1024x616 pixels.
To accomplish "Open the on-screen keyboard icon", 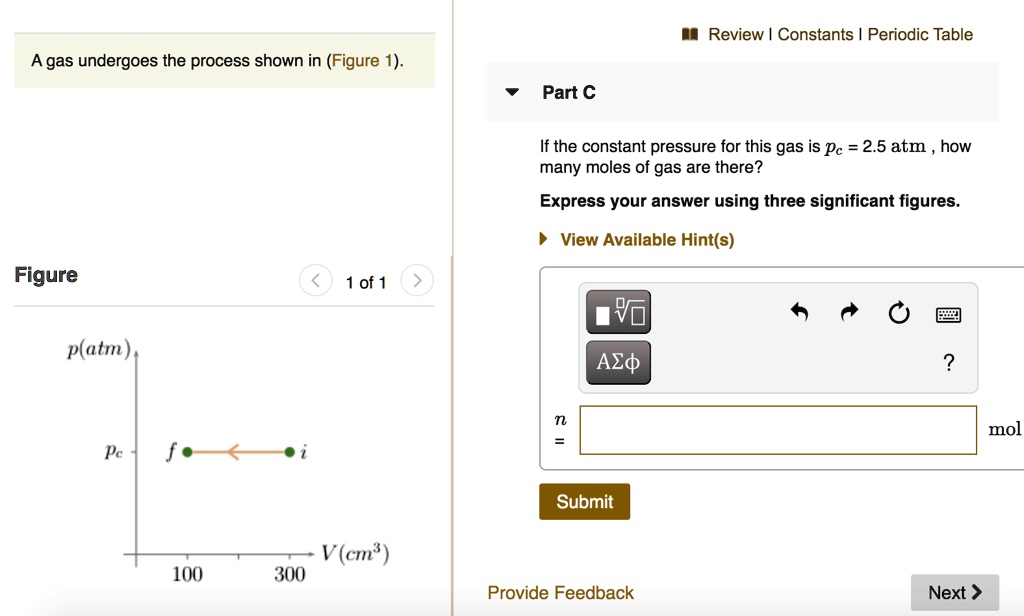I will point(947,312).
